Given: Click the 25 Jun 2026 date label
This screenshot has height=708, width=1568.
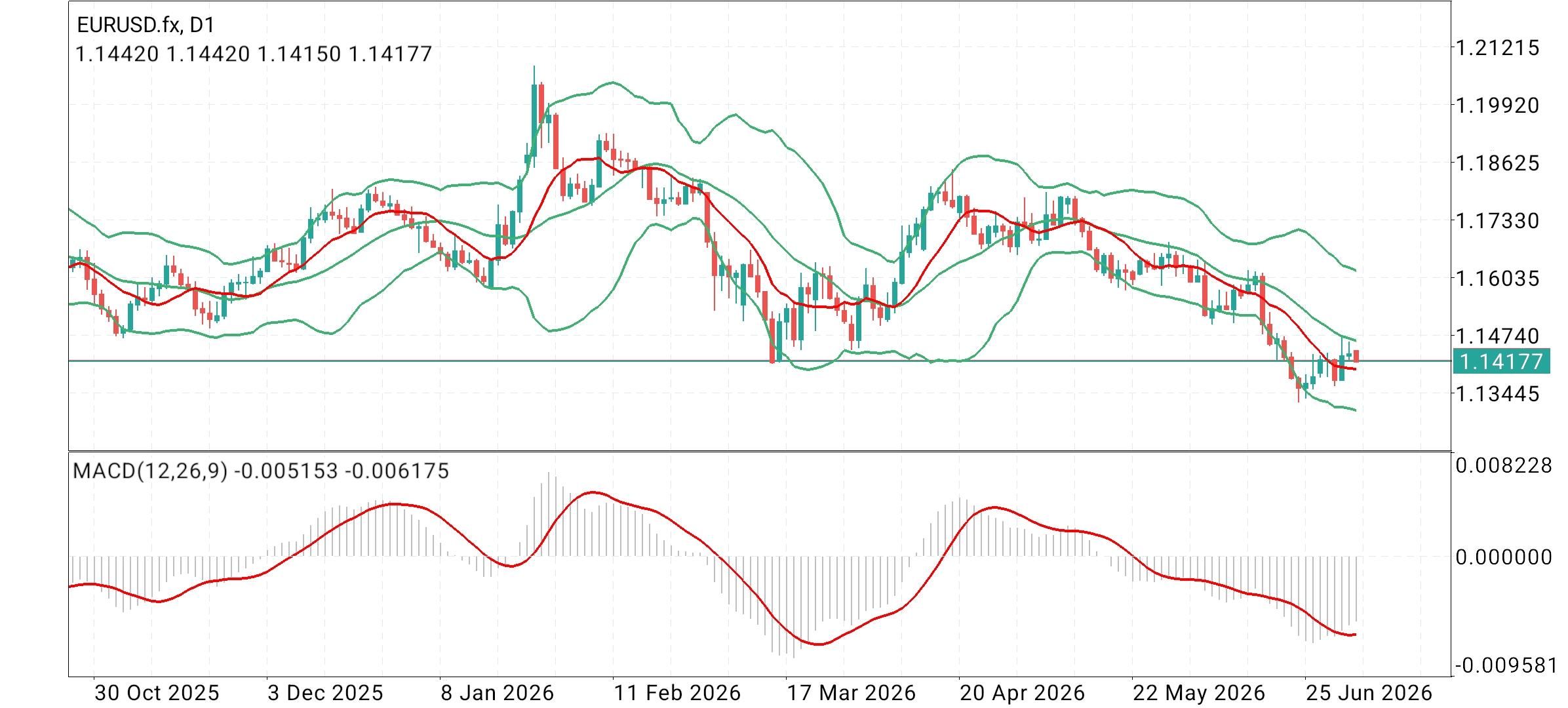Looking at the screenshot, I should tap(1369, 693).
